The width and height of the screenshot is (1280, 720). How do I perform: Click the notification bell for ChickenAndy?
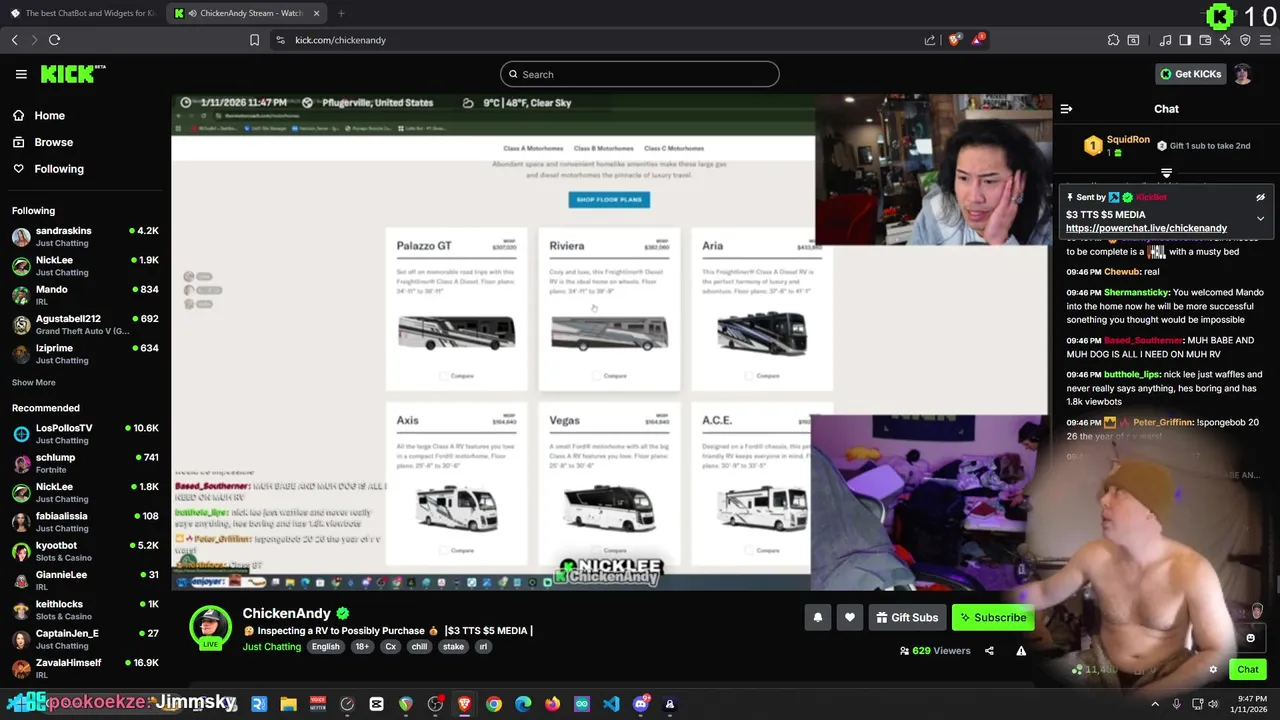pos(817,617)
